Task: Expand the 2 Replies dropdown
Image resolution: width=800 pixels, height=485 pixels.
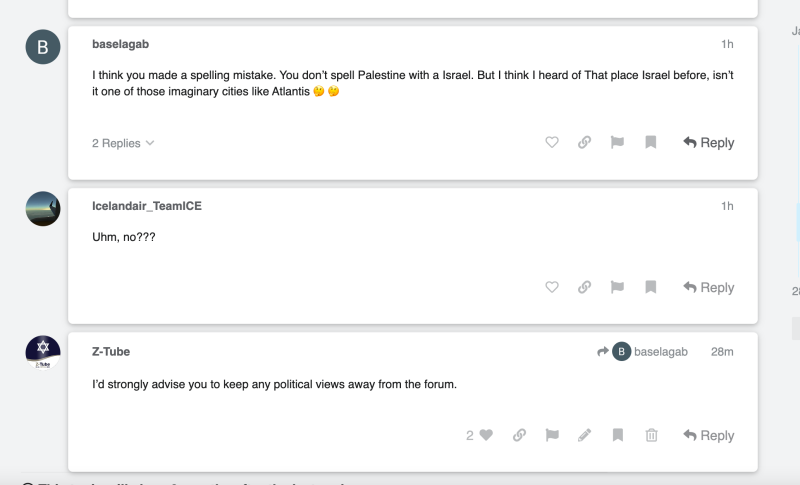Action: coord(123,143)
